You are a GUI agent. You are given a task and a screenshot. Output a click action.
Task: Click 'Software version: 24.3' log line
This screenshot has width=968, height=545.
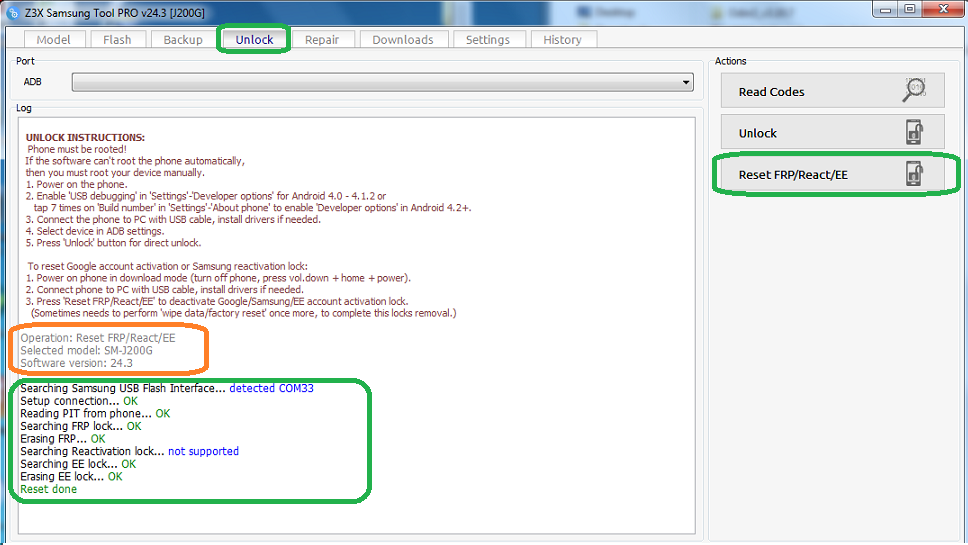coord(77,363)
